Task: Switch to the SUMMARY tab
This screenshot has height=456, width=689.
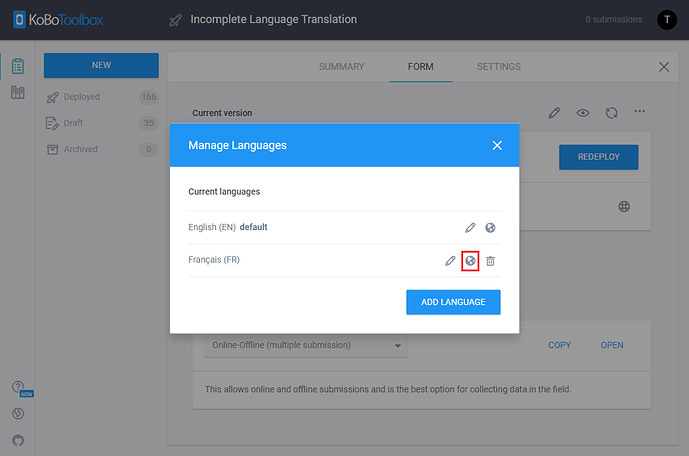Action: click(x=341, y=67)
